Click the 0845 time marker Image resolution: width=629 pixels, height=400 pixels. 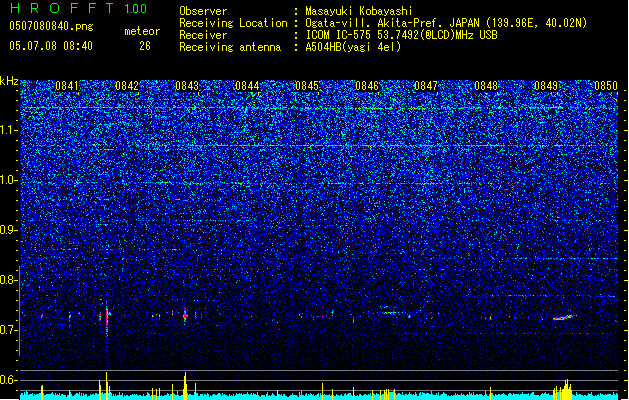tap(307, 86)
